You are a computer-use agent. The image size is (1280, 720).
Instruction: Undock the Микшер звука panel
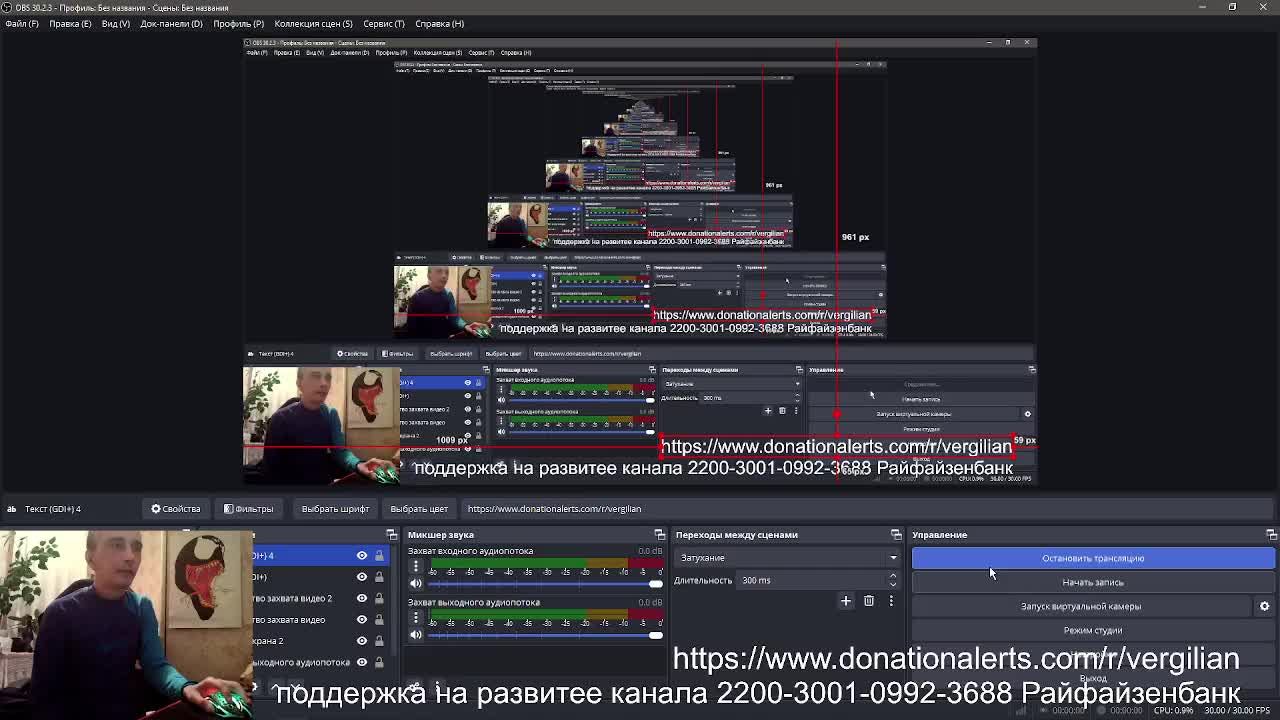[659, 535]
